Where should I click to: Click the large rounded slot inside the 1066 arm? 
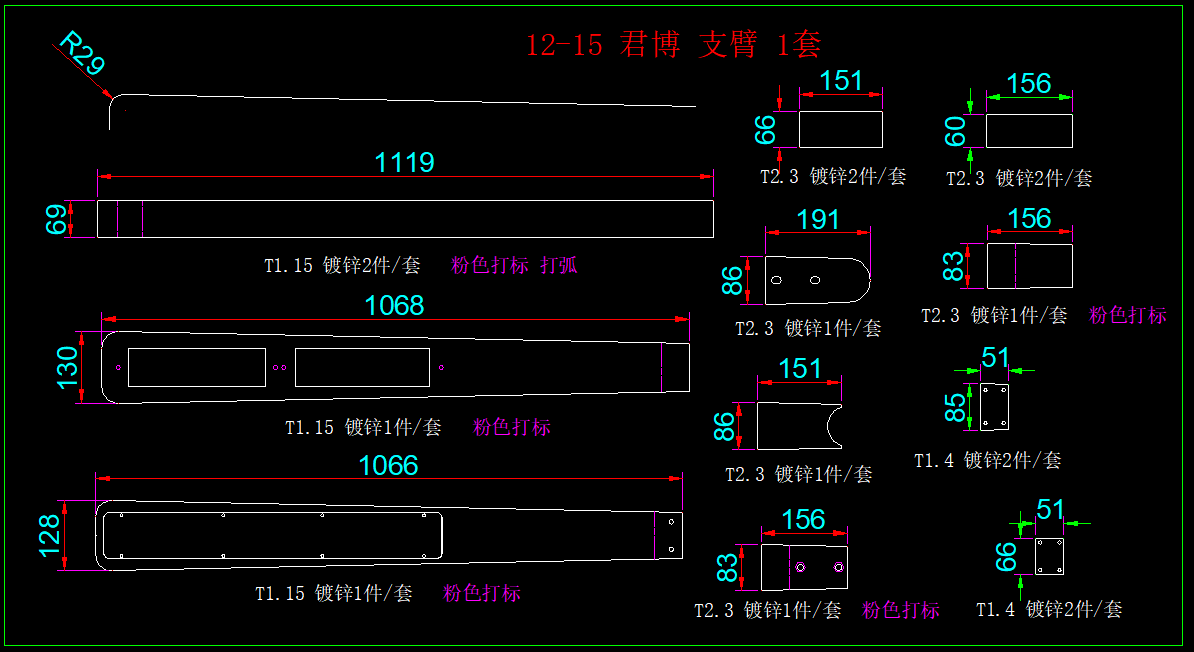click(270, 535)
